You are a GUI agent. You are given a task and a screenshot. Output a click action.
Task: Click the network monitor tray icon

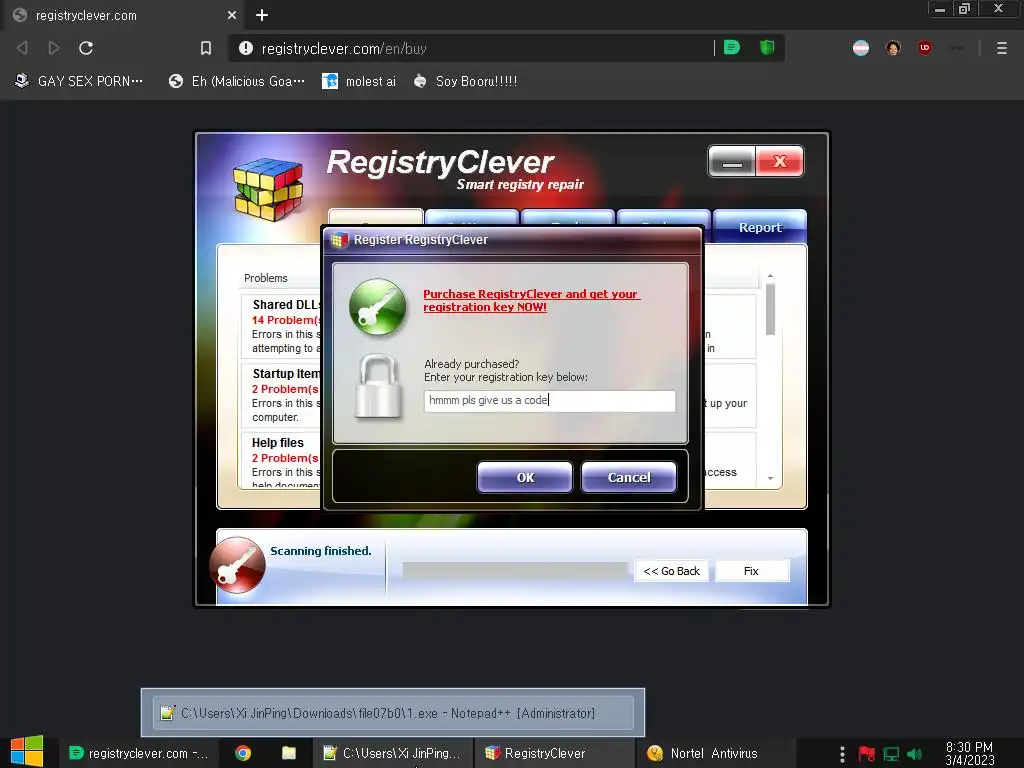point(891,754)
